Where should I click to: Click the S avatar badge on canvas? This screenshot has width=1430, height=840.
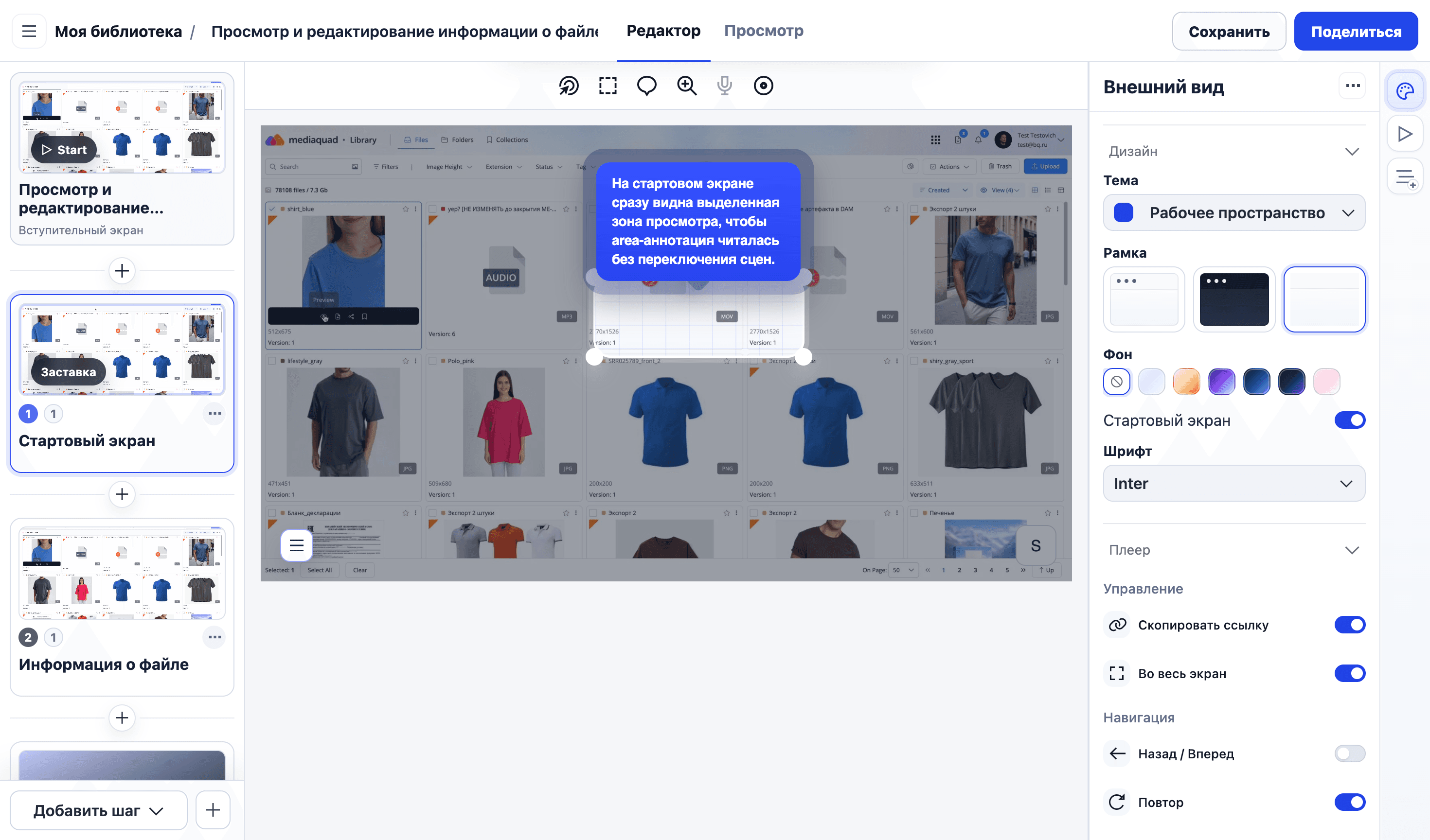pyautogui.click(x=1036, y=545)
